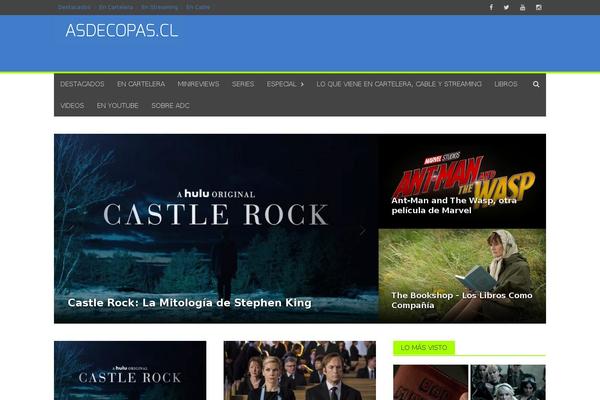Open the courtroom scene post thumbnail
This screenshot has height=400, width=600.
click(300, 371)
